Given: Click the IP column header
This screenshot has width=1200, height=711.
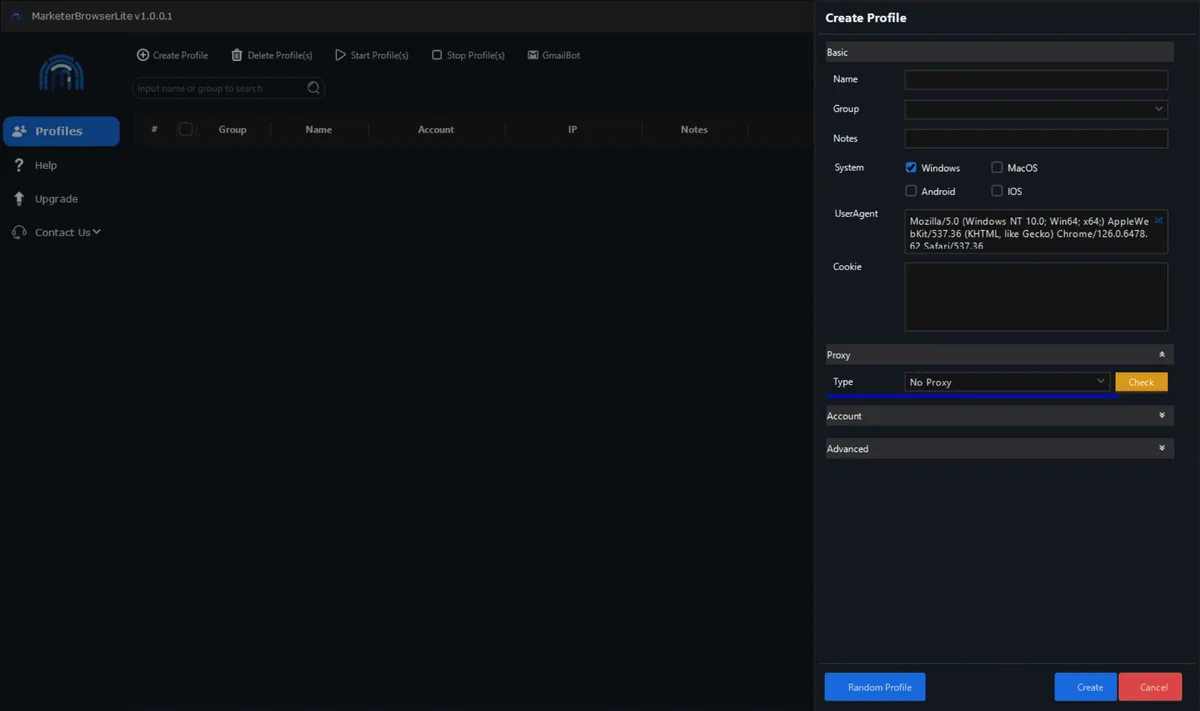Looking at the screenshot, I should (x=573, y=129).
